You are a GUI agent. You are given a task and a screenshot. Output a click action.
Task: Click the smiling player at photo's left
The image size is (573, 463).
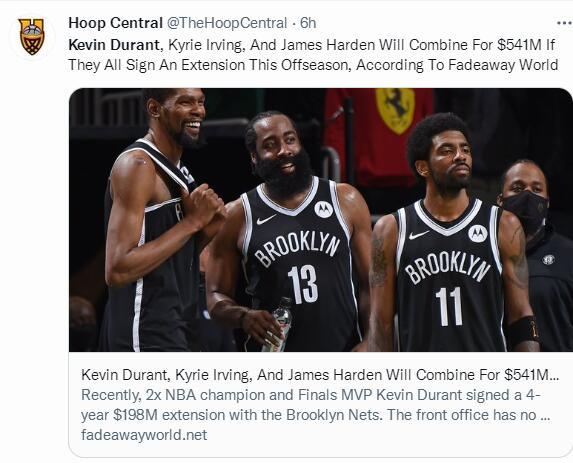coord(157,219)
